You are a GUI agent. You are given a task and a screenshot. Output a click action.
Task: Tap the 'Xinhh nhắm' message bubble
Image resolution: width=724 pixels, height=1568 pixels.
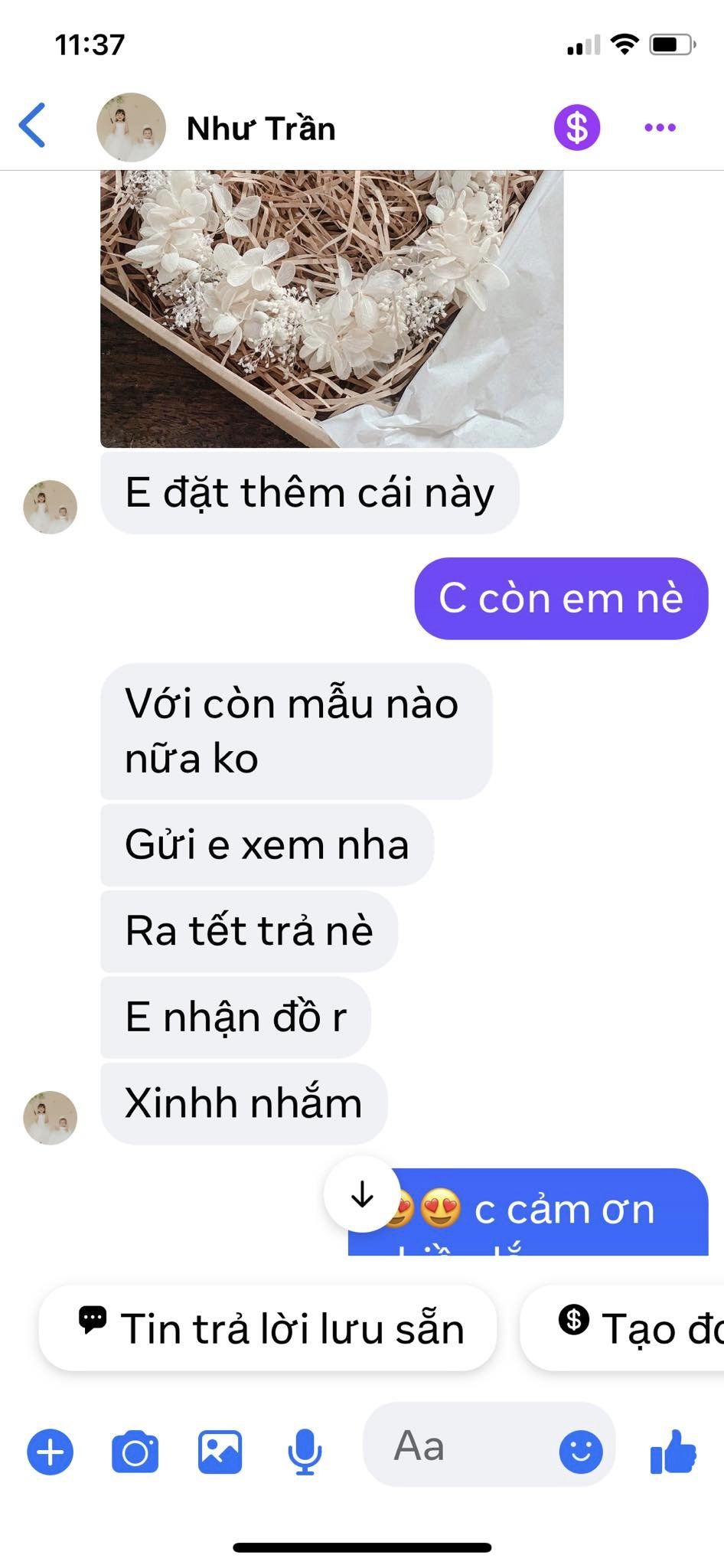pos(244,1103)
